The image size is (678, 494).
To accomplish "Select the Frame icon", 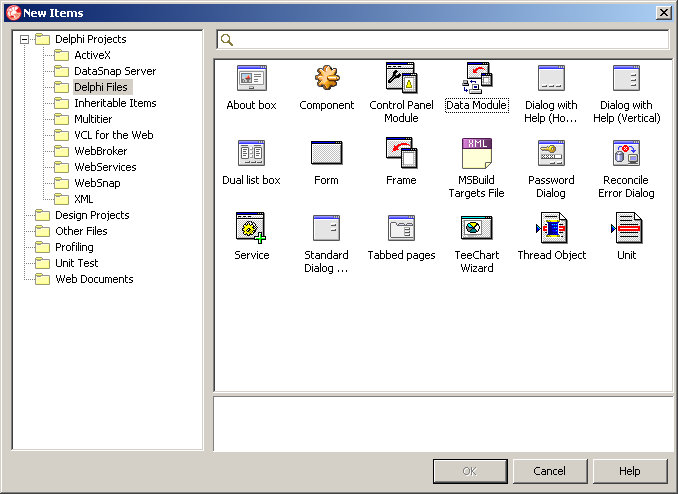I will 401,153.
